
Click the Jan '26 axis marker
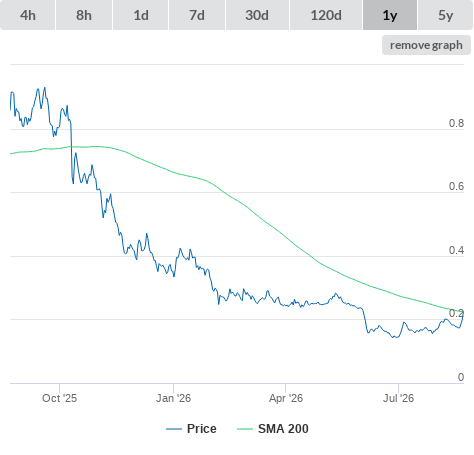173,398
